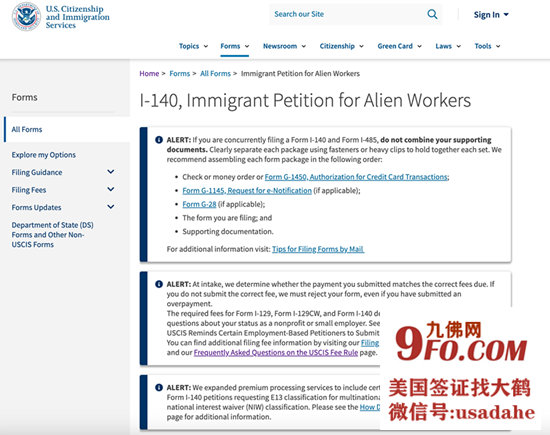Expand the Filing Guidance sidebar section
Viewport: 550px width, 435px height.
[x=110, y=172]
